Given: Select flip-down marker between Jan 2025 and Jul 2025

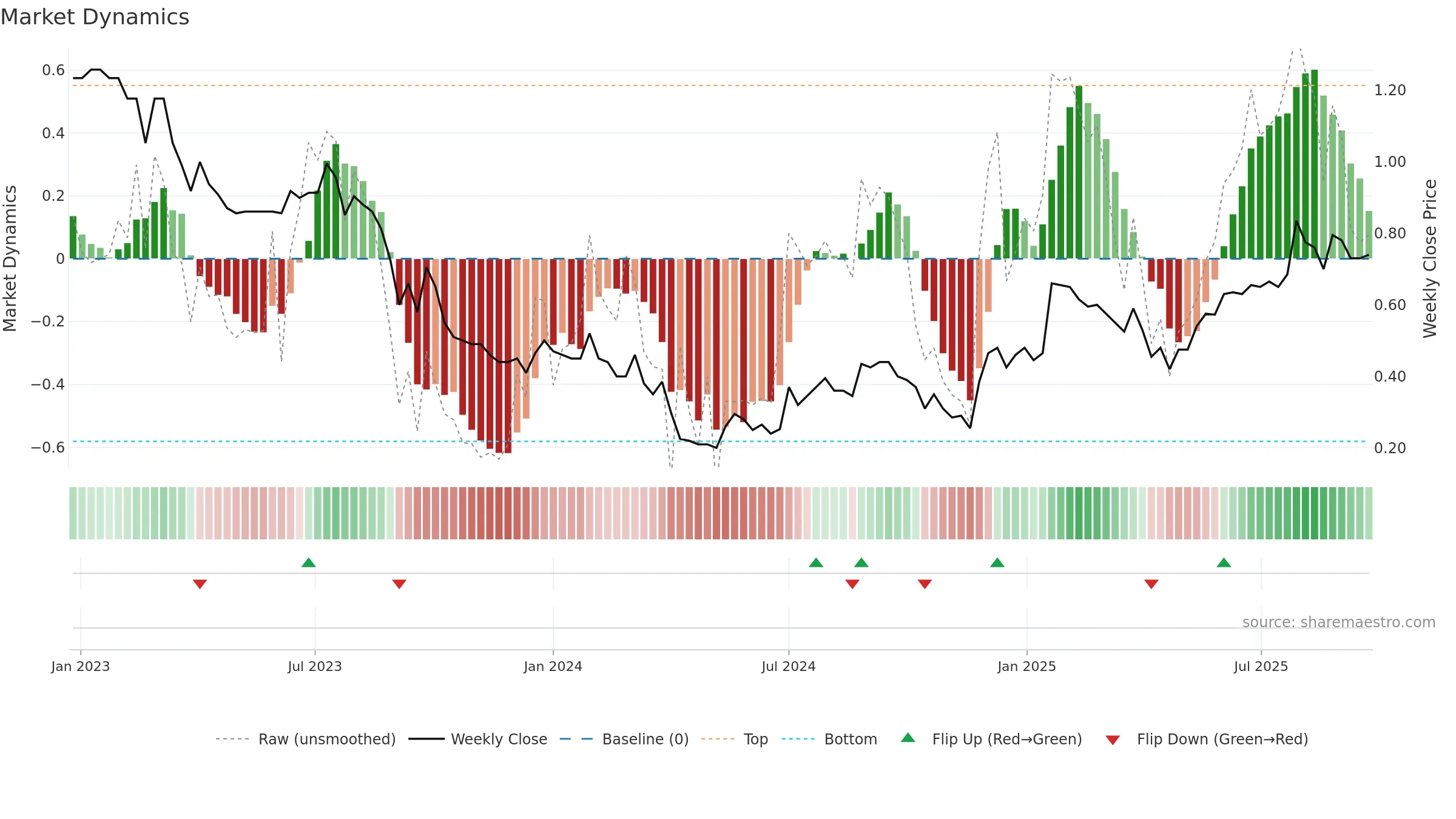Looking at the screenshot, I should click(1151, 584).
